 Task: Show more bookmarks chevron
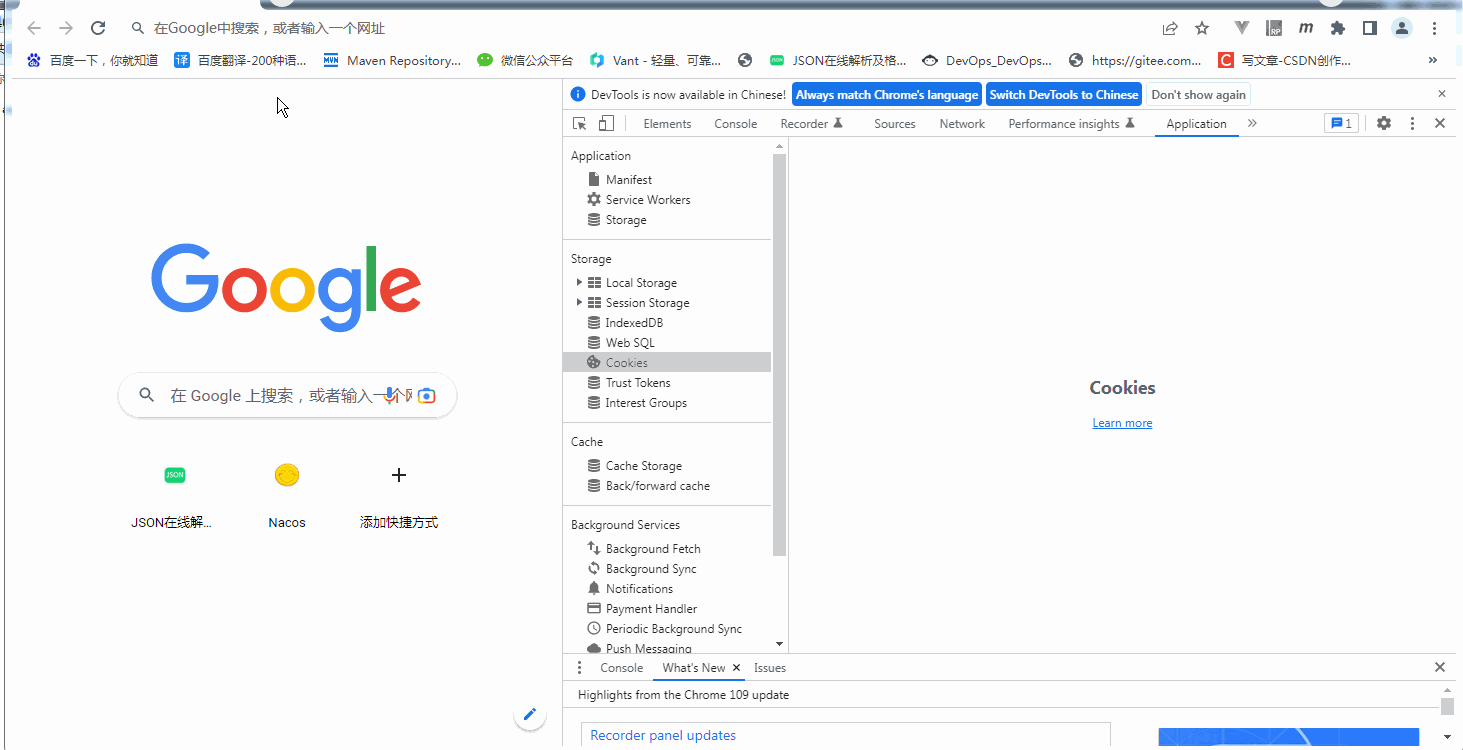(x=1433, y=60)
